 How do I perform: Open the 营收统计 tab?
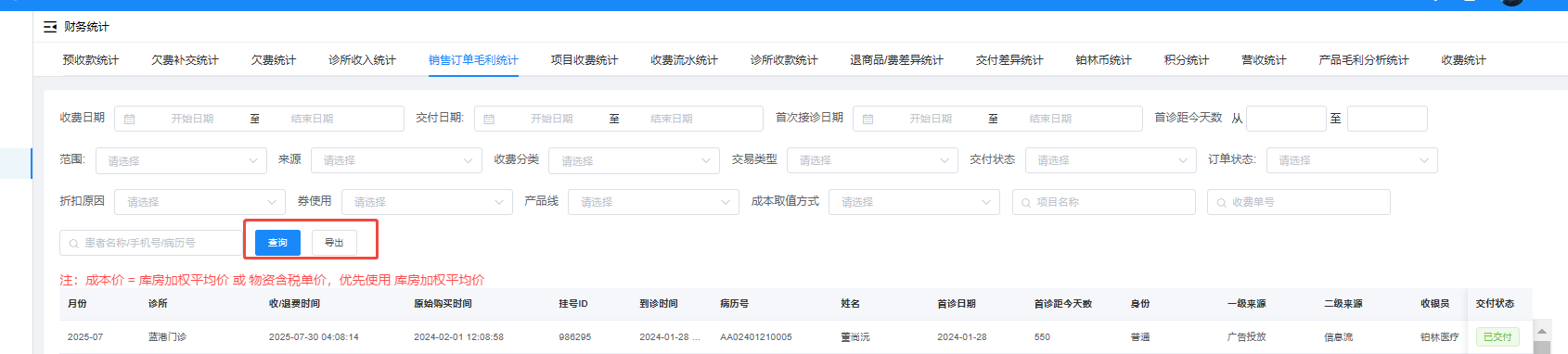pos(1265,60)
